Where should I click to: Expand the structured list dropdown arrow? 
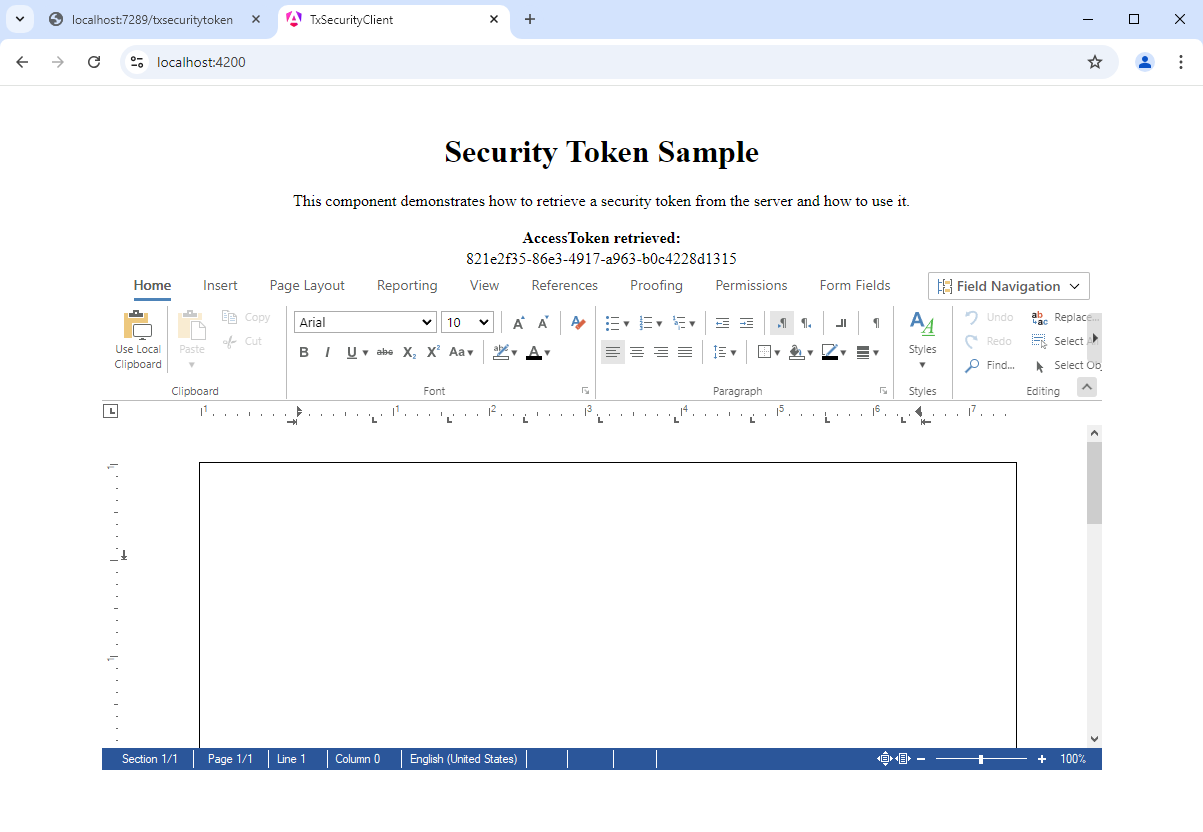point(693,324)
